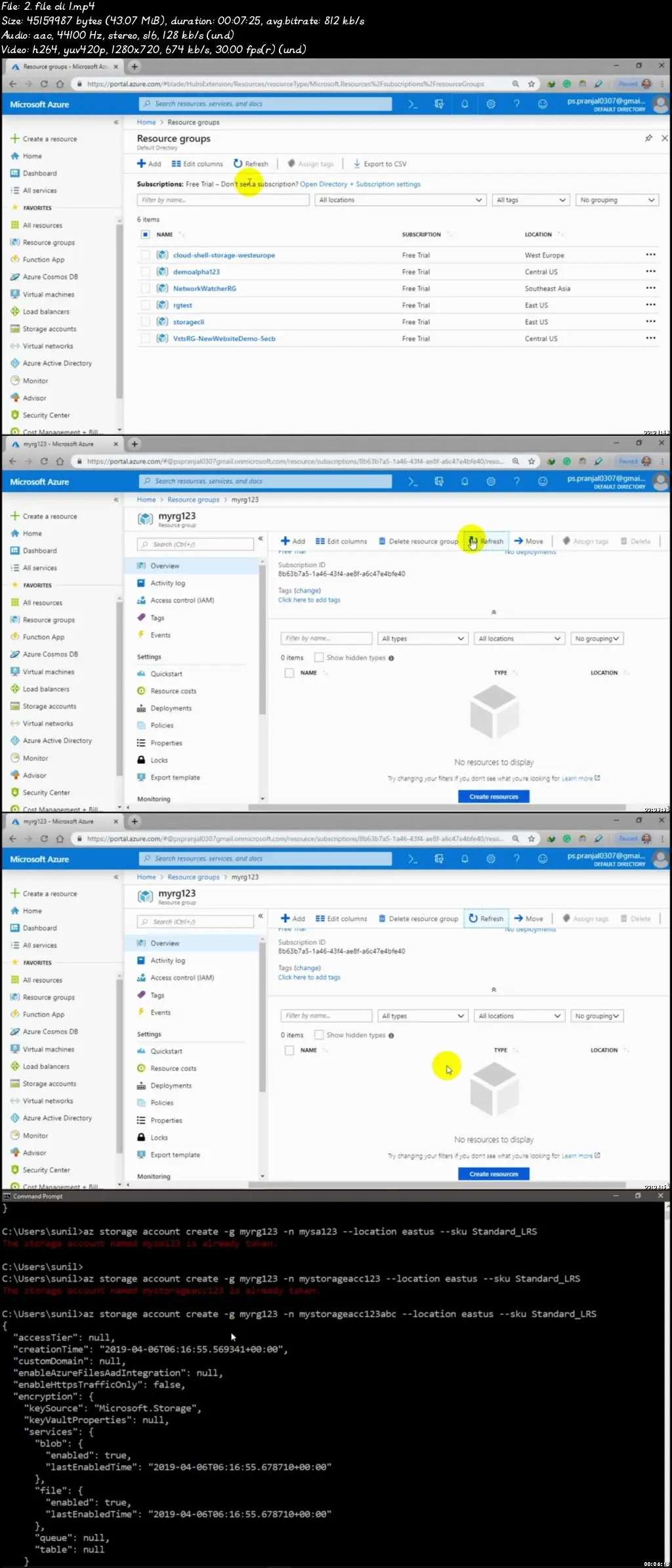The width and height of the screenshot is (672, 1568).
Task: Click Create resources button in middle frame
Action: click(x=493, y=796)
